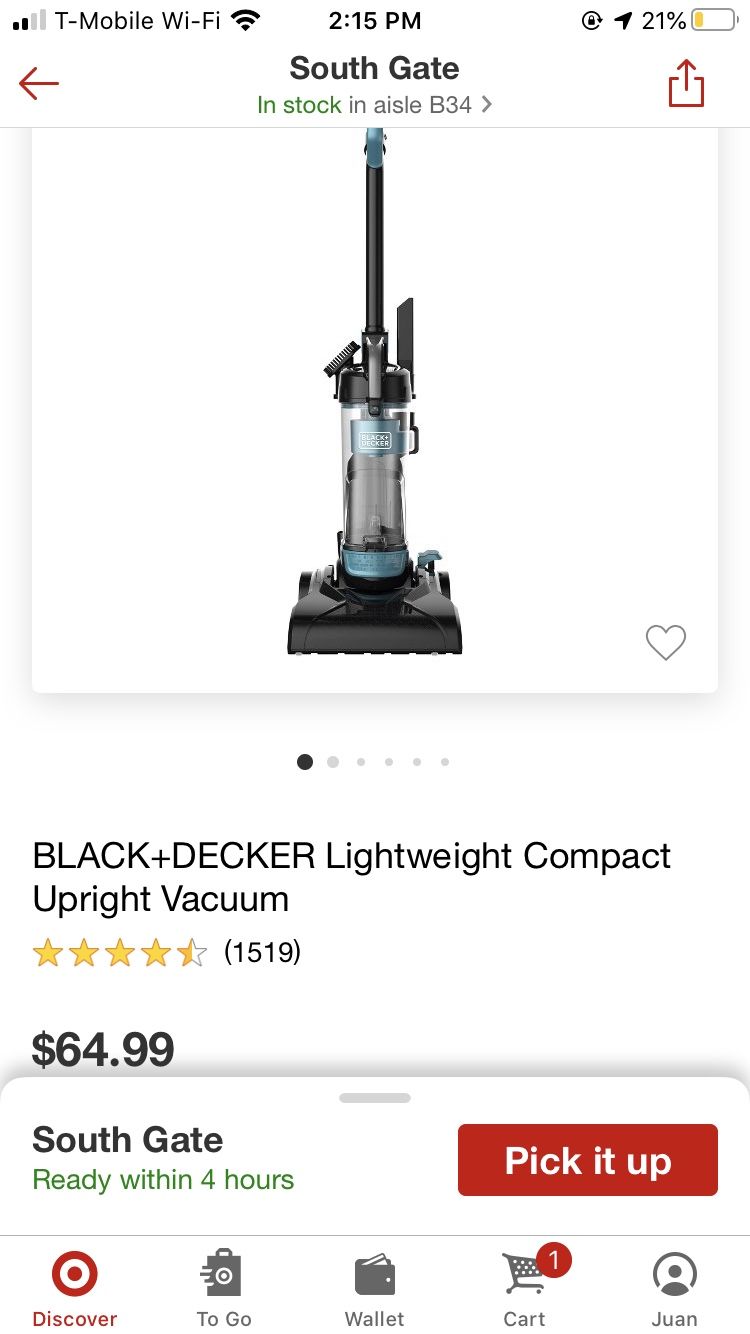The width and height of the screenshot is (750, 1334).
Task: Open the share sheet icon
Action: [686, 83]
